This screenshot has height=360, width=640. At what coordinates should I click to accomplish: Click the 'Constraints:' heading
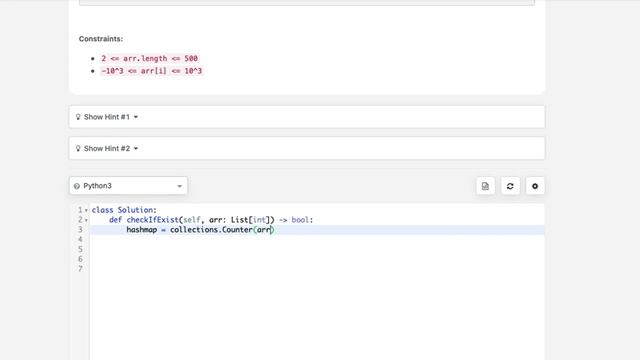[x=101, y=39]
